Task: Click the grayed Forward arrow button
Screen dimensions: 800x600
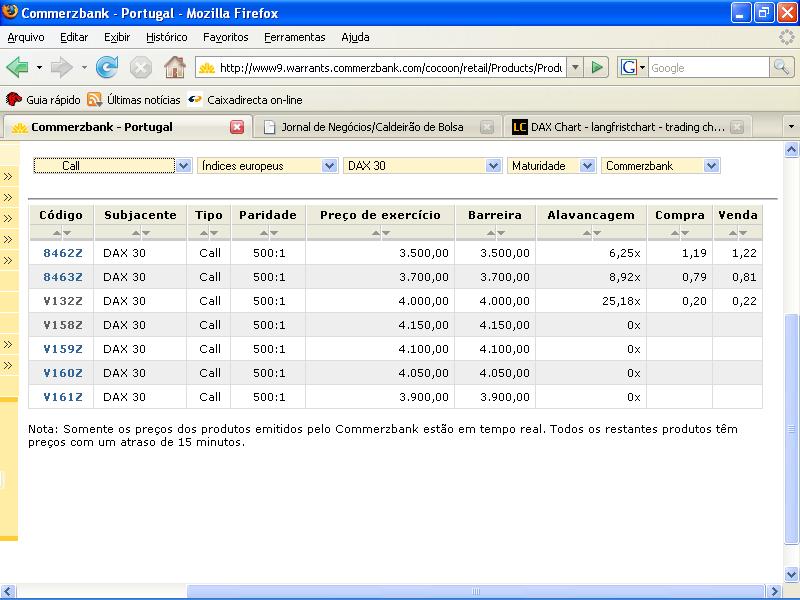Action: click(x=62, y=67)
